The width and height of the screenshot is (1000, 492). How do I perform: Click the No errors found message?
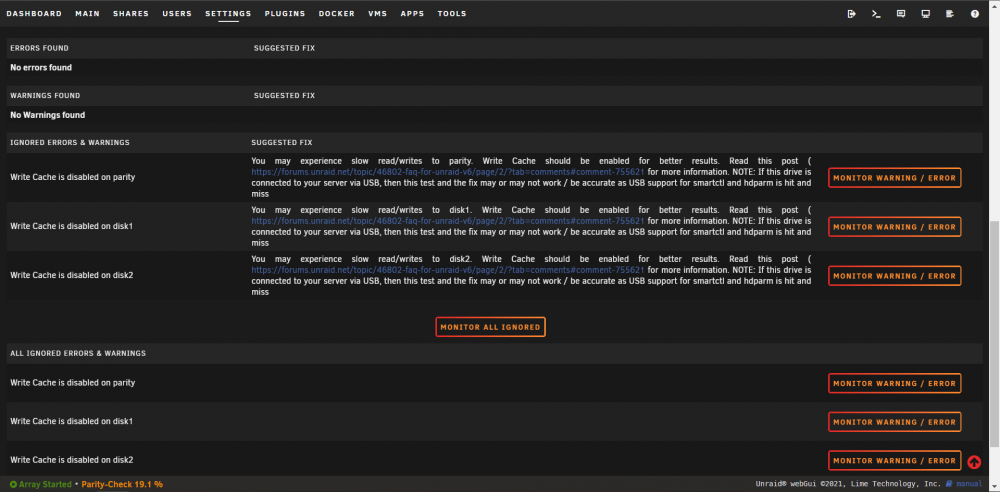41,68
